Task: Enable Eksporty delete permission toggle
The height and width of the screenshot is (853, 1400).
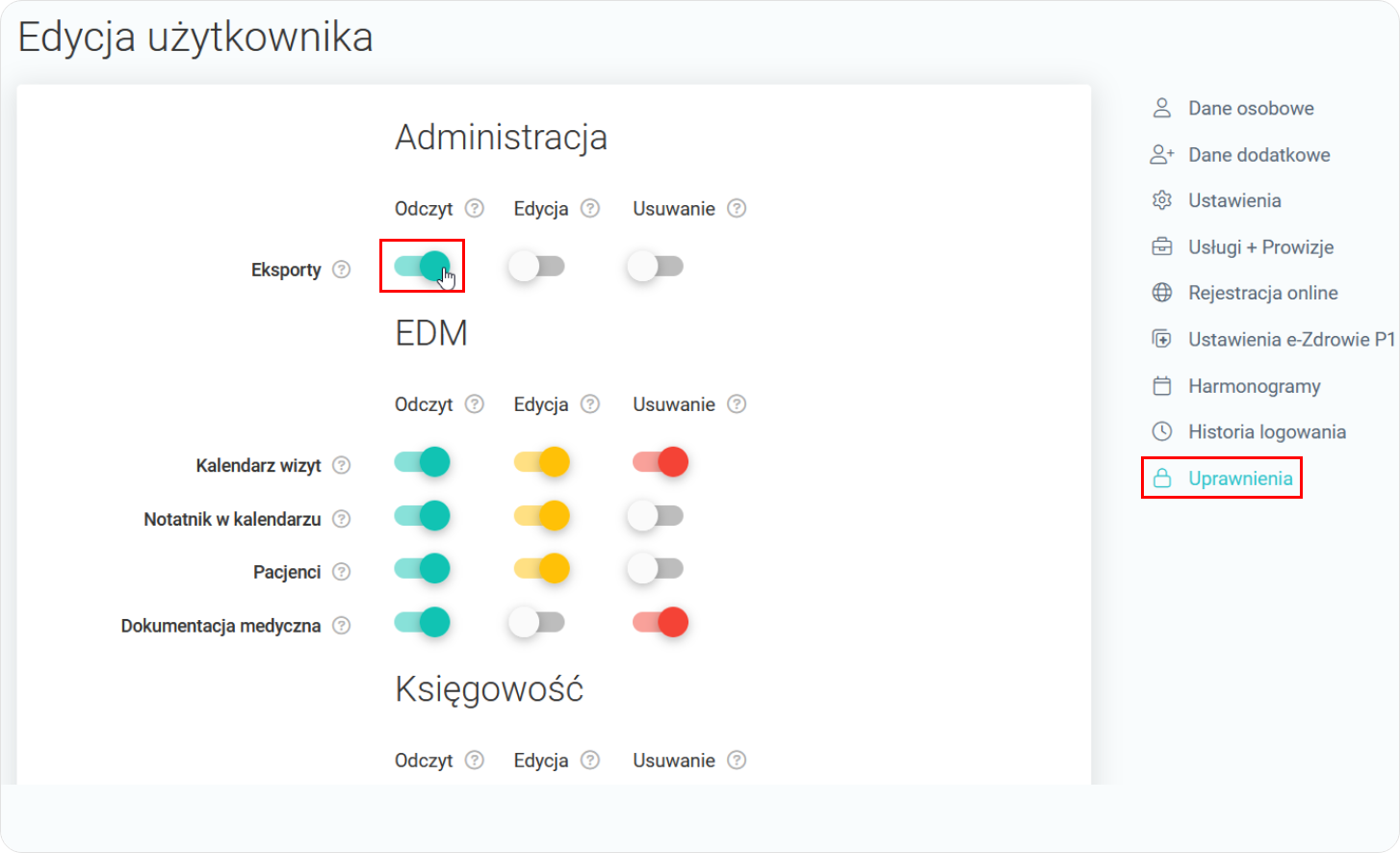Action: point(656,266)
